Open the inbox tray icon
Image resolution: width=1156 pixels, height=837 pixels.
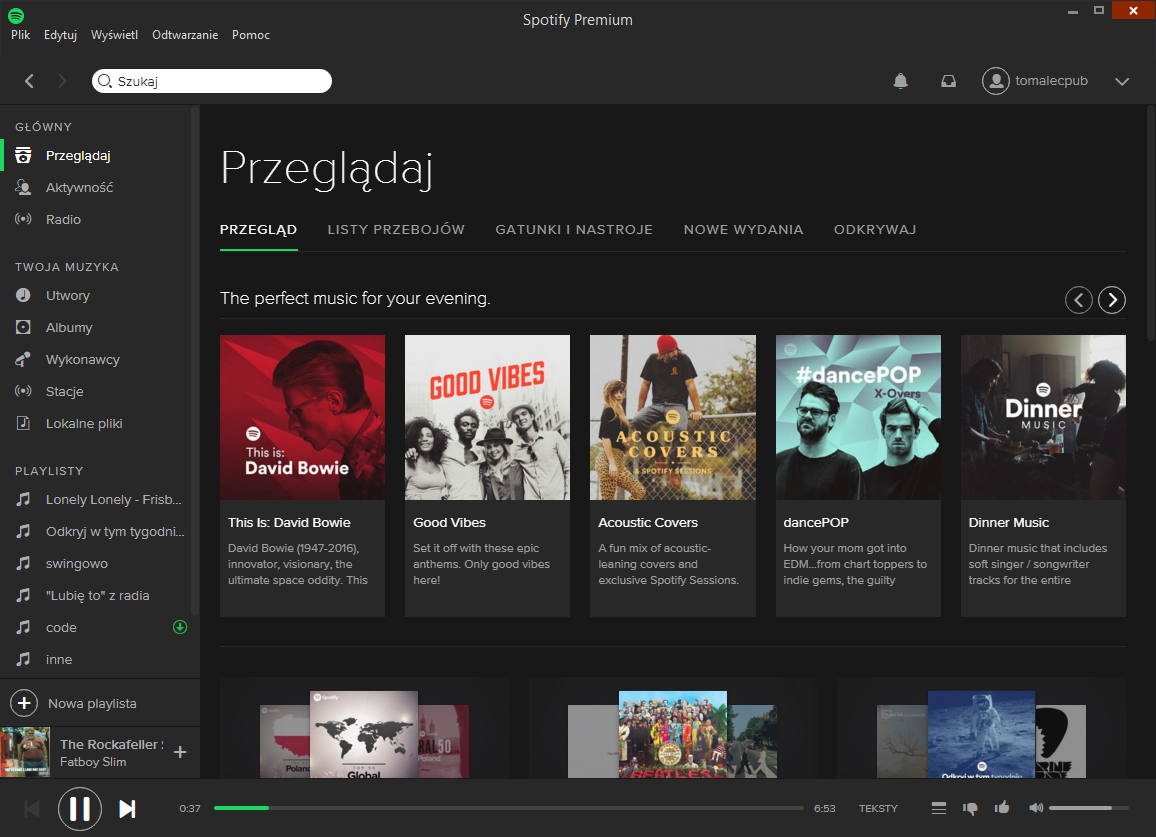(948, 81)
